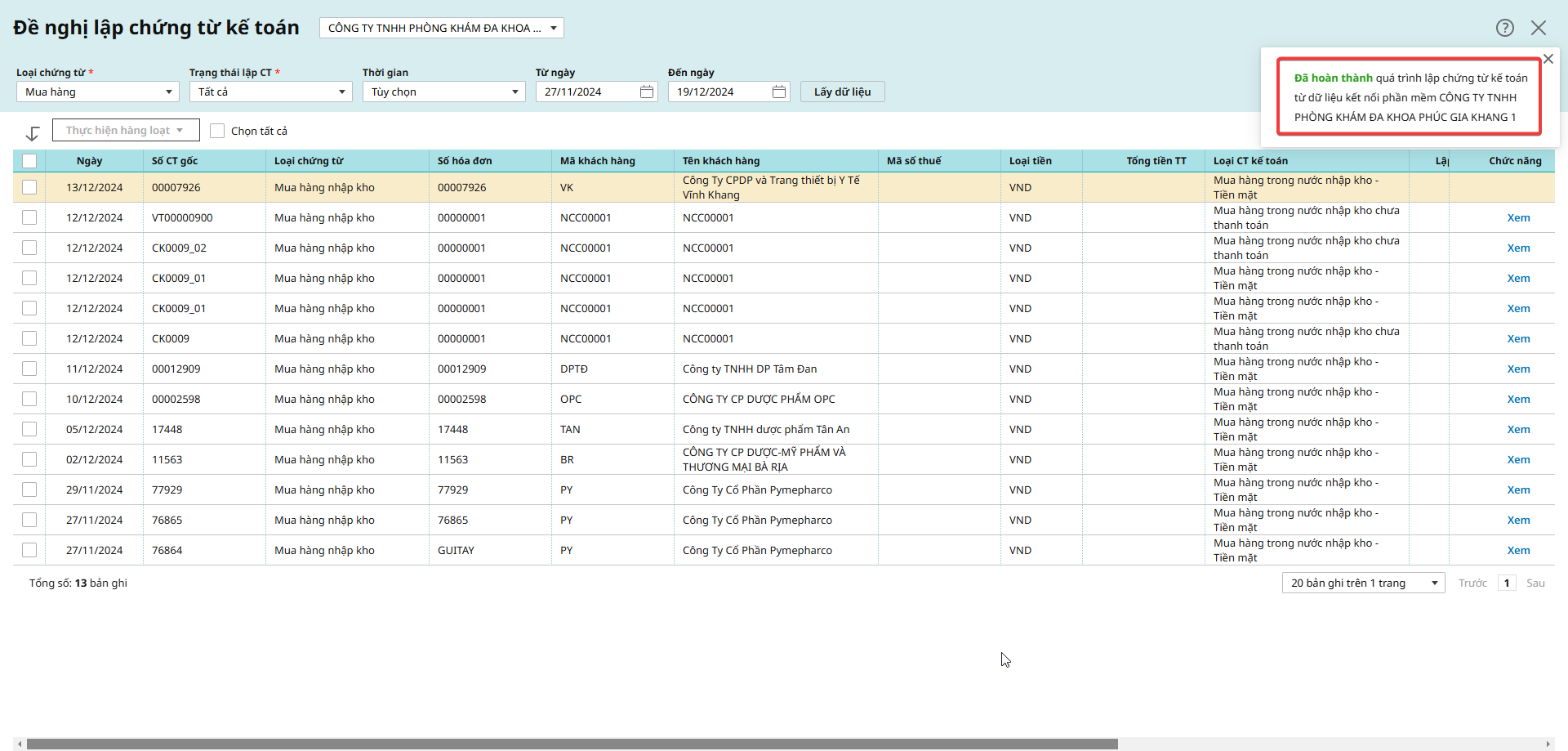This screenshot has width=1568, height=751.
Task: Click Xem for voucher 77929
Action: 1518,489
